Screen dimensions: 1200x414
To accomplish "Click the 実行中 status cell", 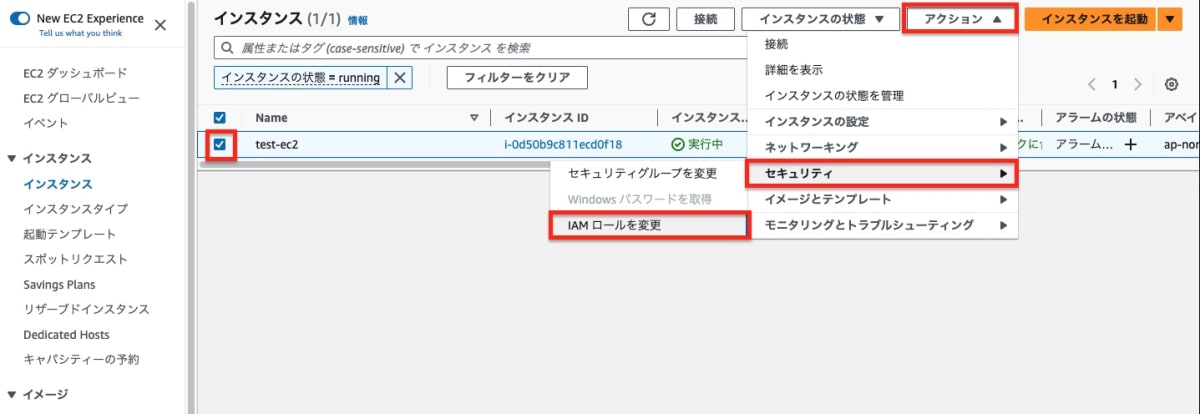I will click(697, 144).
